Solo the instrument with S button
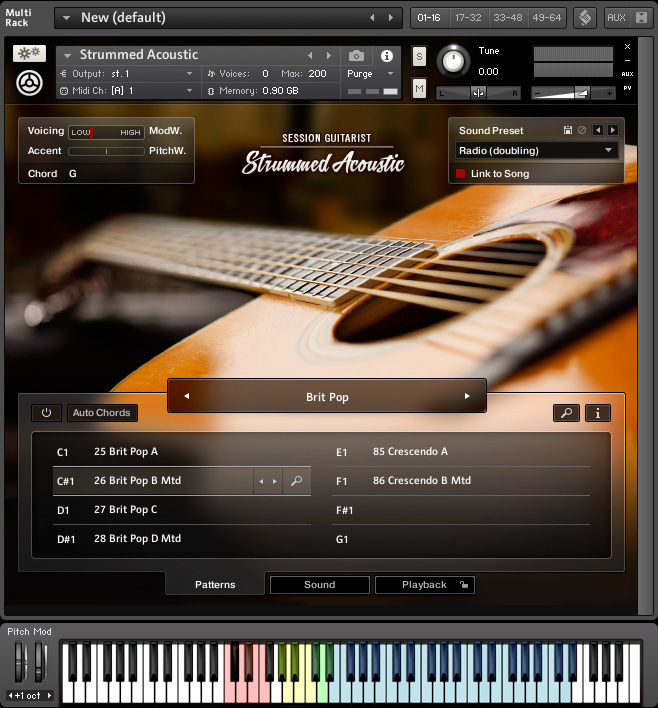The width and height of the screenshot is (658, 708). [419, 56]
